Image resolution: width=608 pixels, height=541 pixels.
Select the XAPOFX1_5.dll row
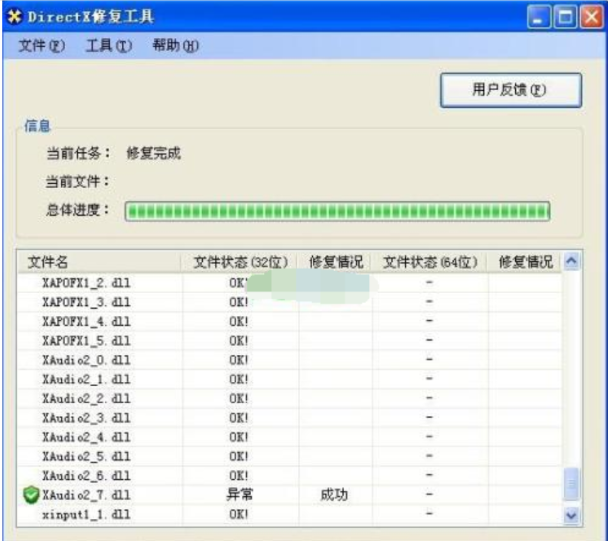(289, 341)
